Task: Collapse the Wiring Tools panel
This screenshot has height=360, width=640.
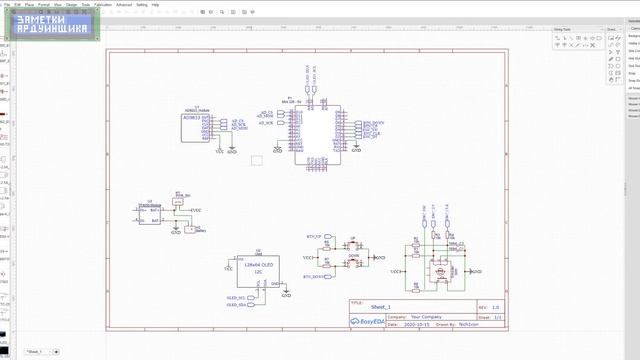Action: pyautogui.click(x=601, y=29)
